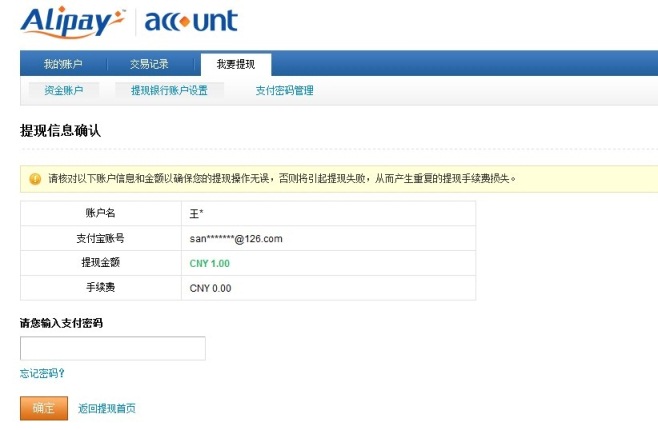Click the yellow warning notice text
This screenshot has width=658, height=430.
(x=280, y=179)
